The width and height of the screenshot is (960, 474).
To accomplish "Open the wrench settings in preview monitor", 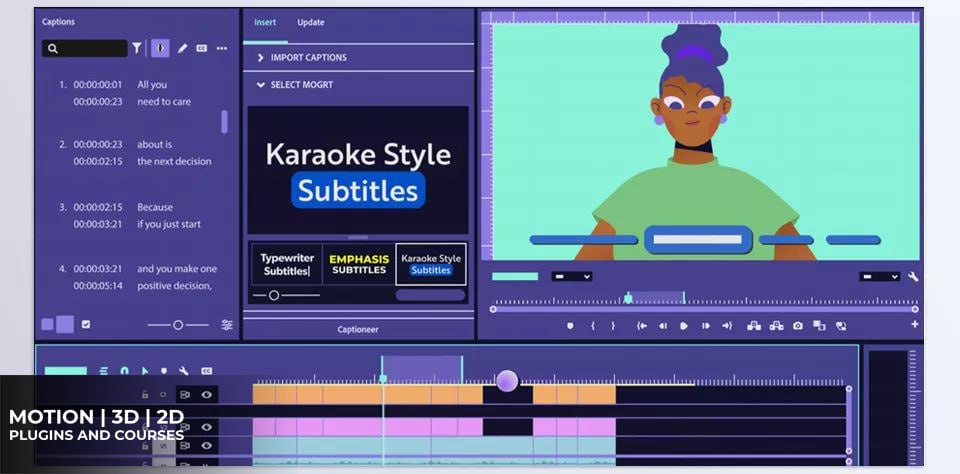I will coord(913,276).
